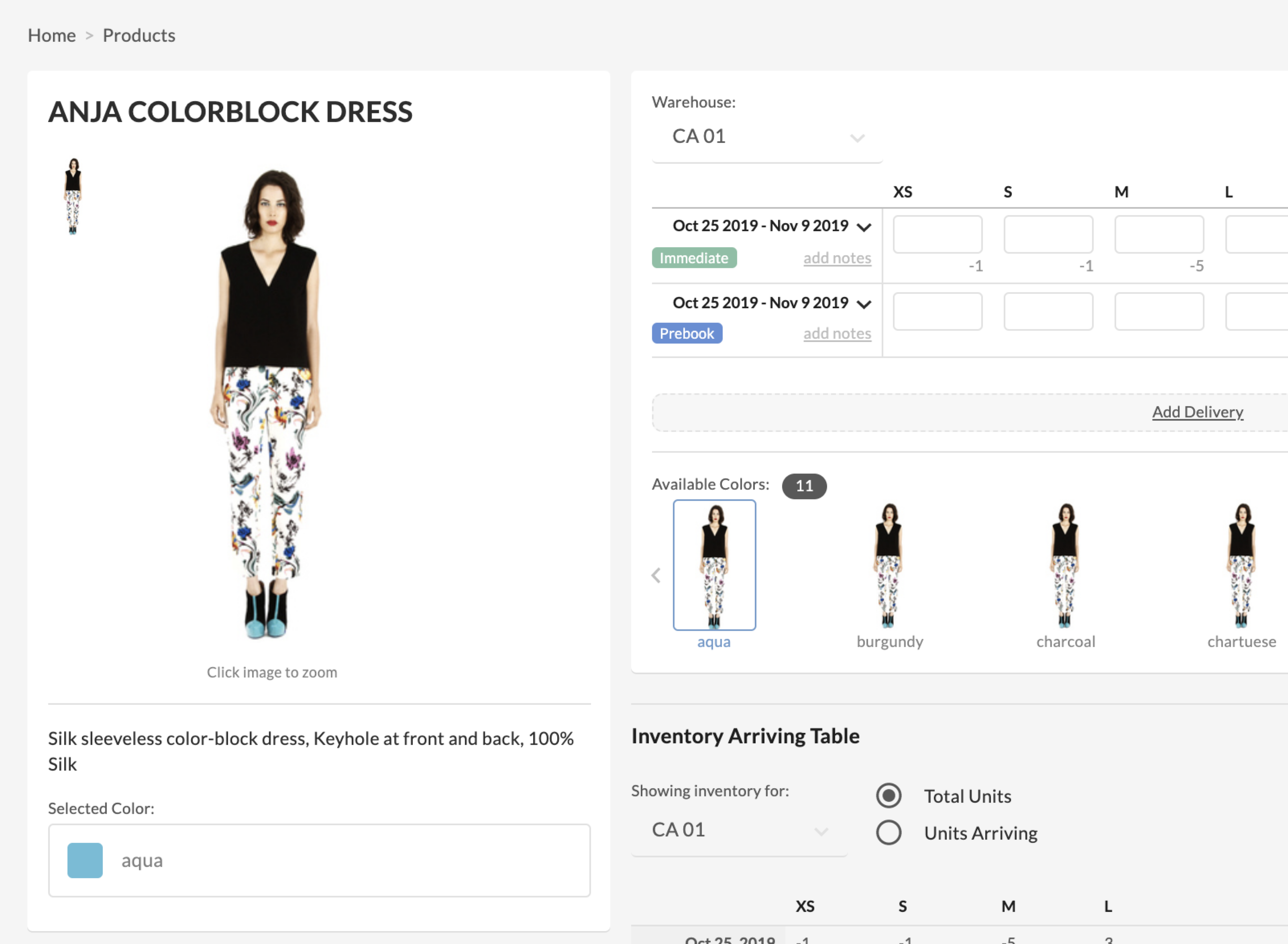Open add notes for the Immediate delivery
This screenshot has width=1288, height=944.
click(x=837, y=258)
